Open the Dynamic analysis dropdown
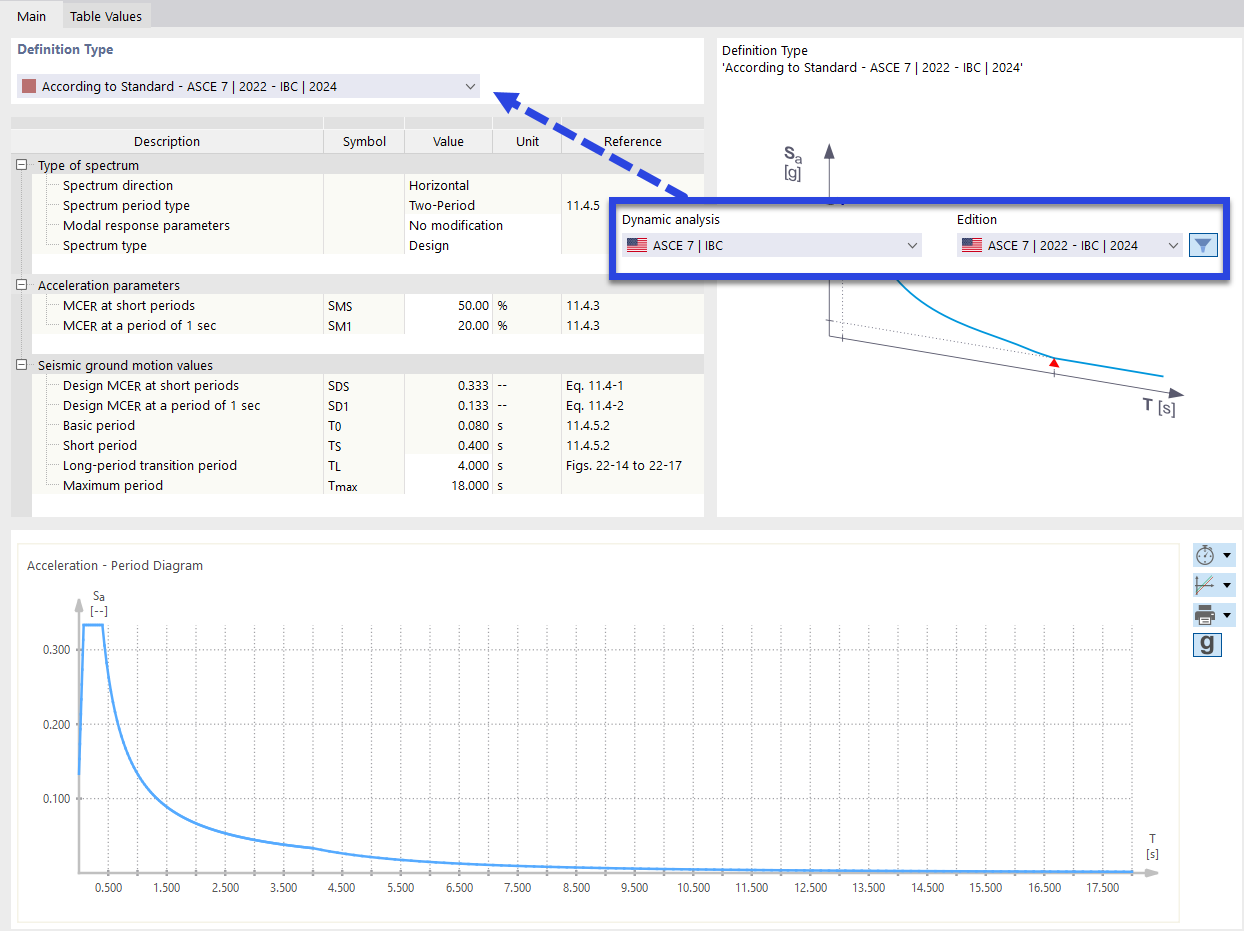This screenshot has height=931, width=1244. 911,245
